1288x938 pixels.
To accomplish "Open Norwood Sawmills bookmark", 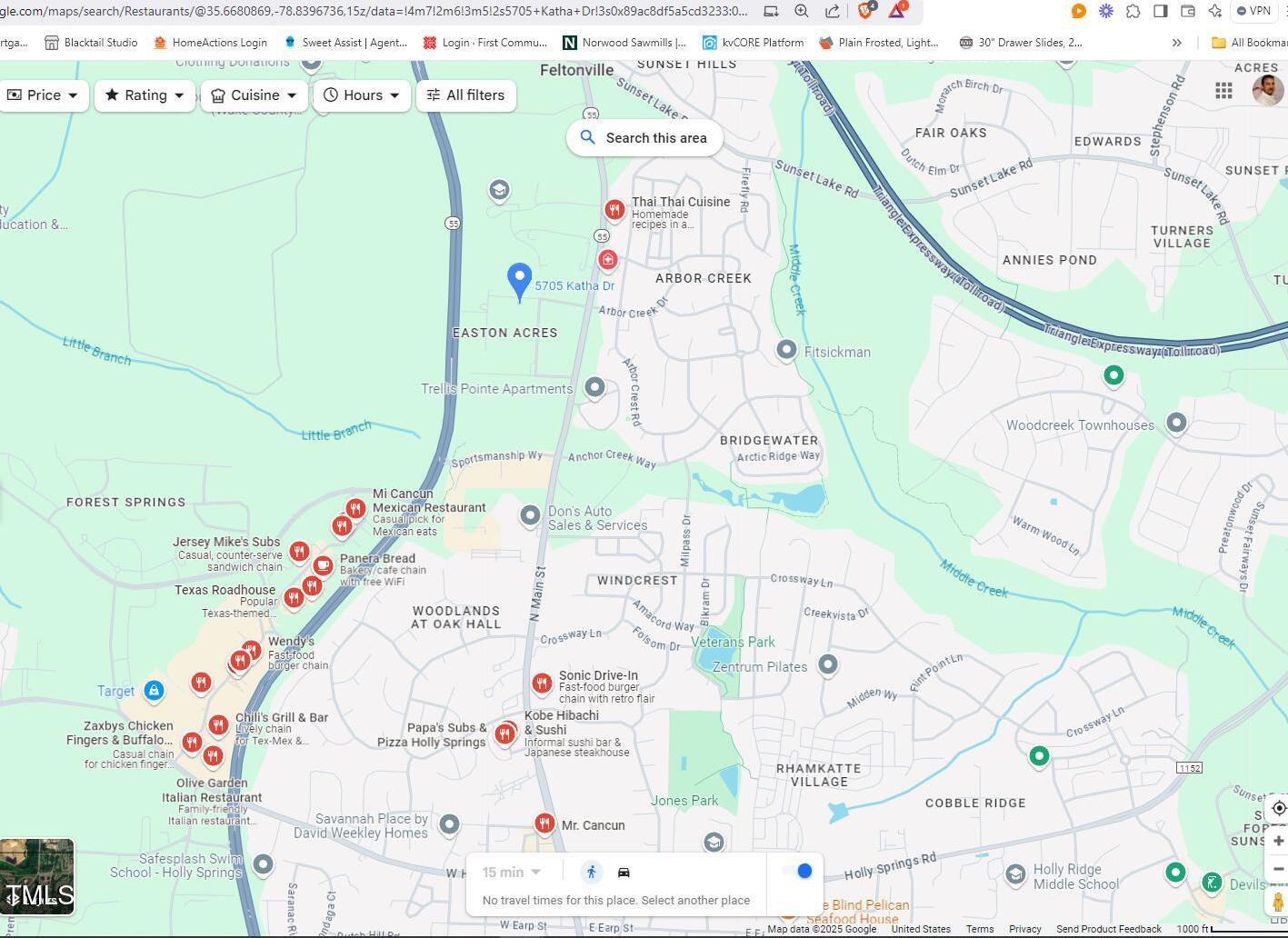I will pos(625,43).
